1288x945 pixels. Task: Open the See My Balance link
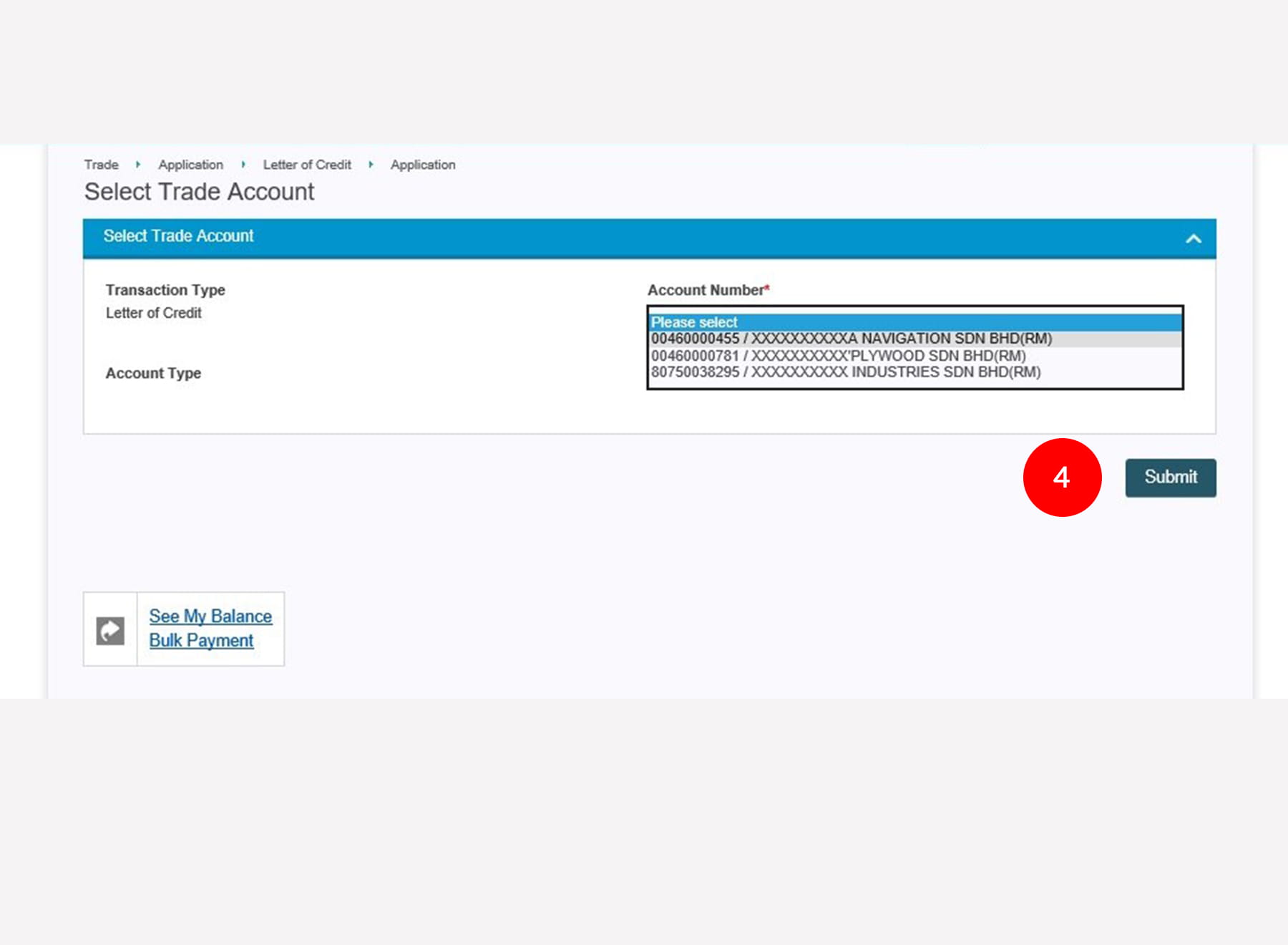[x=210, y=616]
